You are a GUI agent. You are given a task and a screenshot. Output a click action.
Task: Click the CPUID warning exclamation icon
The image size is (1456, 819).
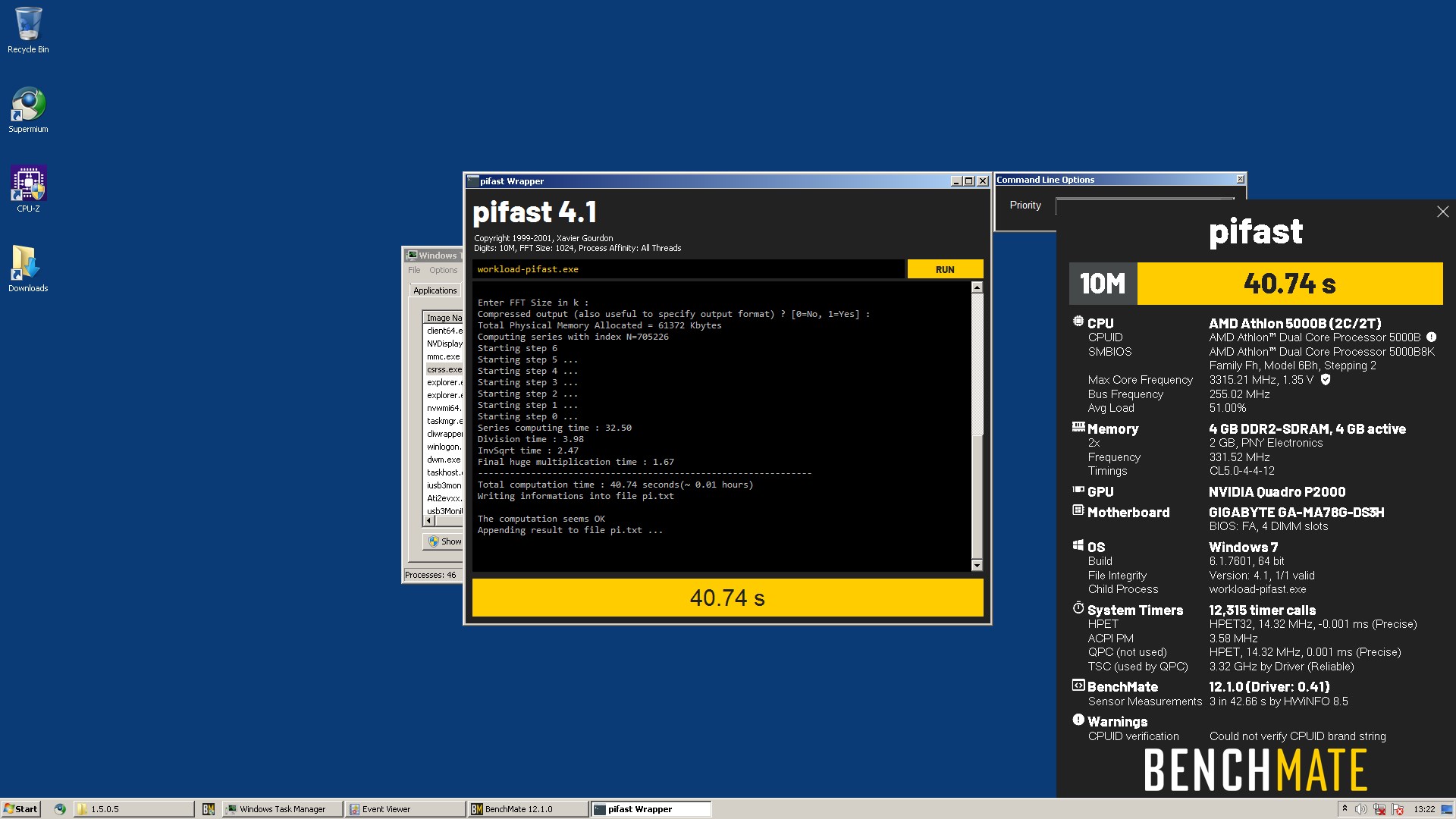(1431, 337)
